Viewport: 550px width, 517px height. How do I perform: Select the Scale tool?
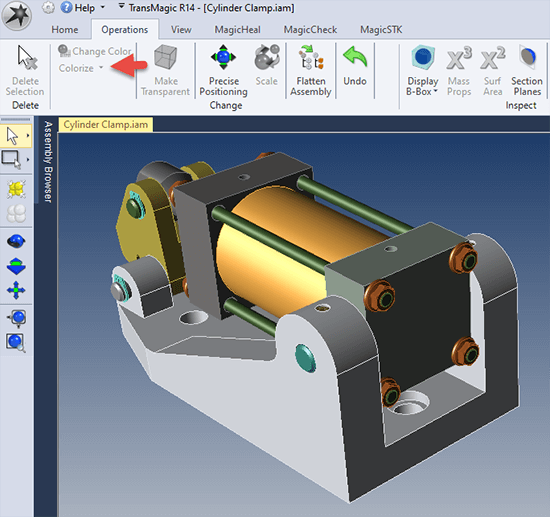[267, 65]
